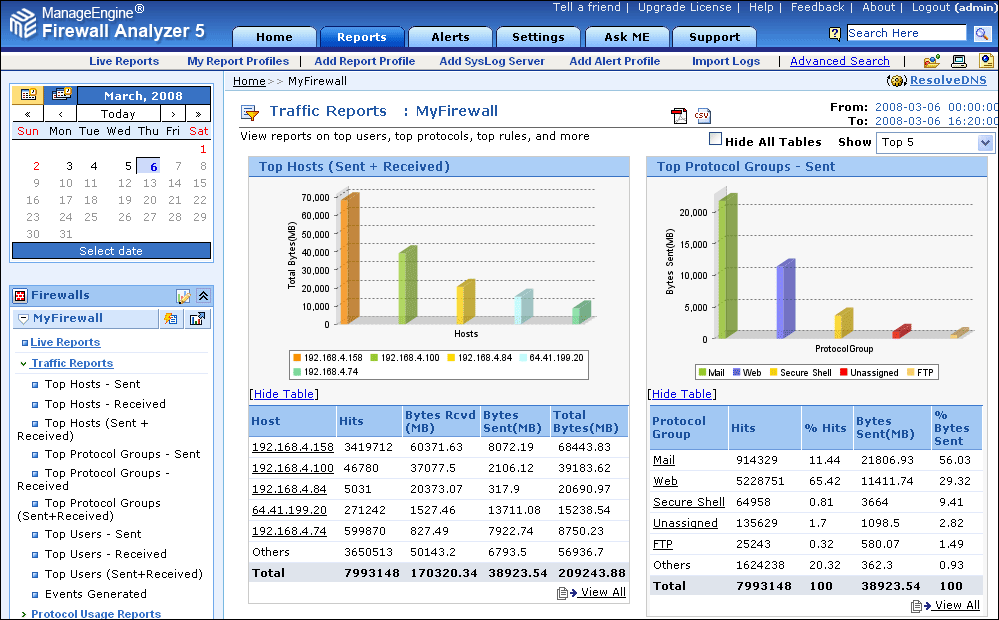Click the search help question-mark icon
The height and width of the screenshot is (620, 999).
(x=835, y=33)
